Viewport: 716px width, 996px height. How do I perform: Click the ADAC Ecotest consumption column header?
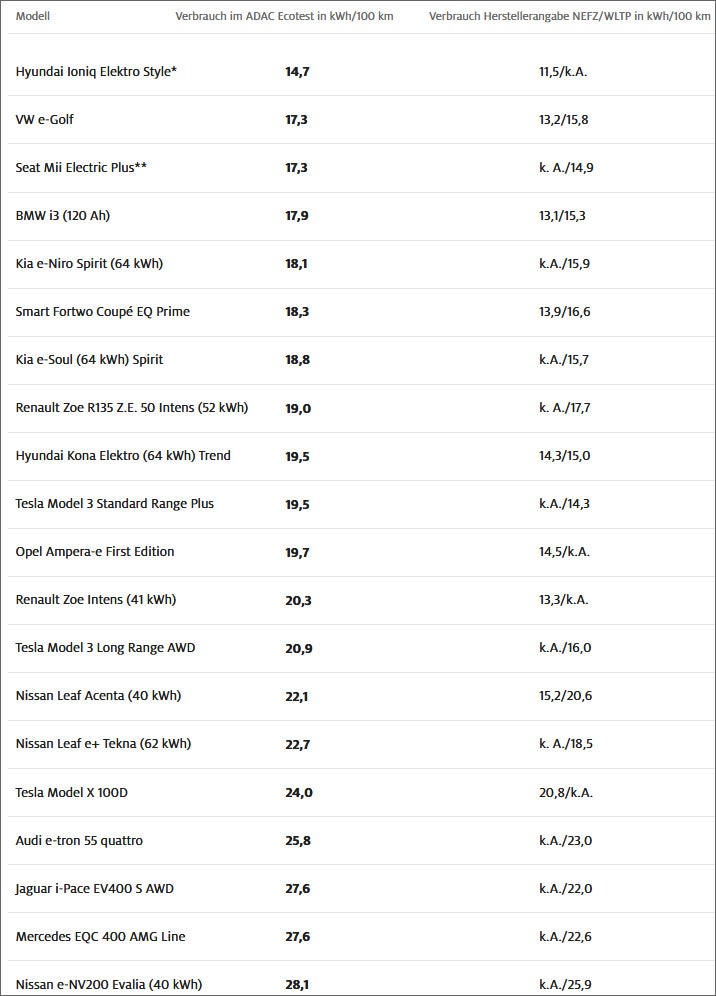click(284, 16)
